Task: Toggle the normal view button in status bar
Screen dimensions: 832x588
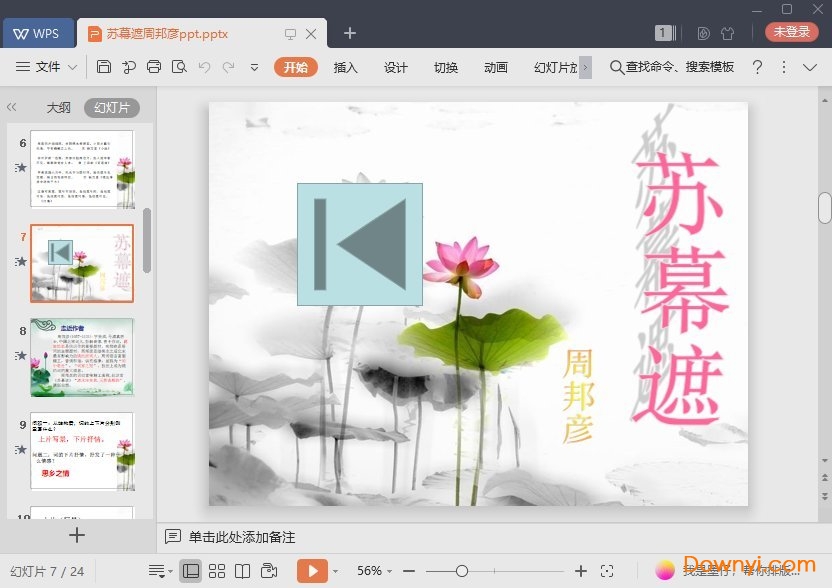Action: point(191,570)
